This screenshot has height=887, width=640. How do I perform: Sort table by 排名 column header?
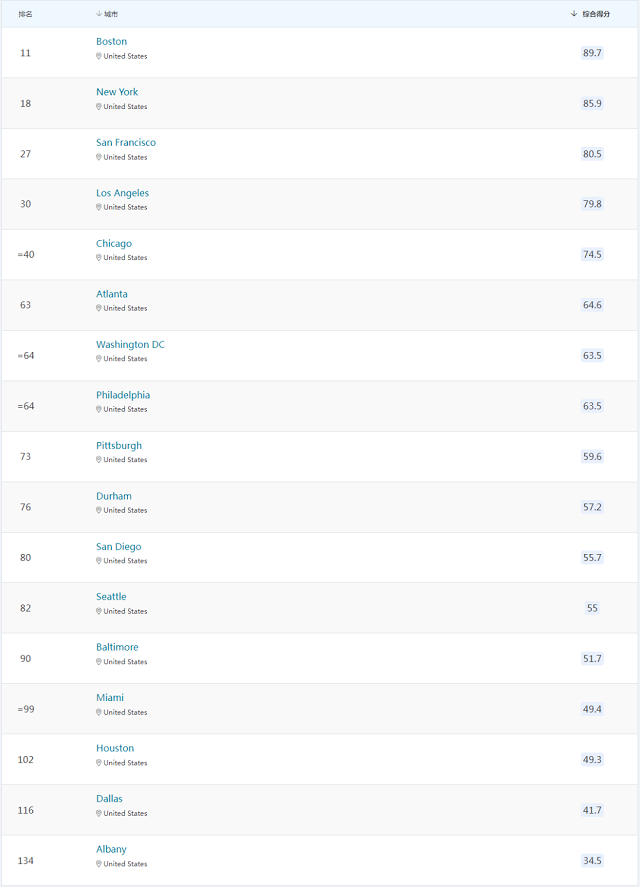coord(25,14)
